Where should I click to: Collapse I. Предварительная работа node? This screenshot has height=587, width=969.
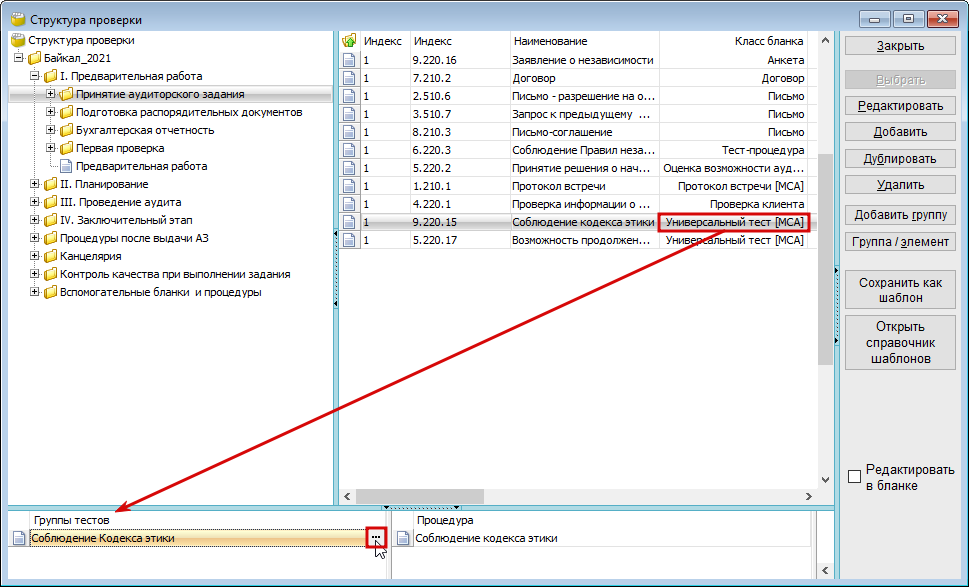click(x=35, y=76)
